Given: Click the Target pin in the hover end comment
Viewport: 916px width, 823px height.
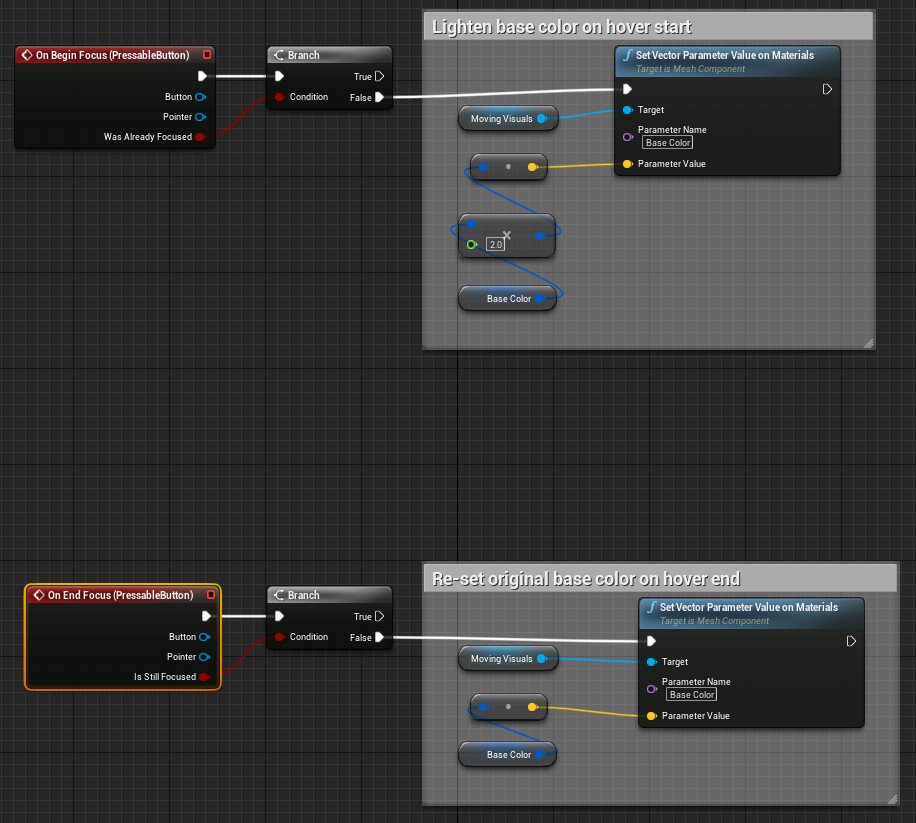Looking at the screenshot, I should point(651,662).
